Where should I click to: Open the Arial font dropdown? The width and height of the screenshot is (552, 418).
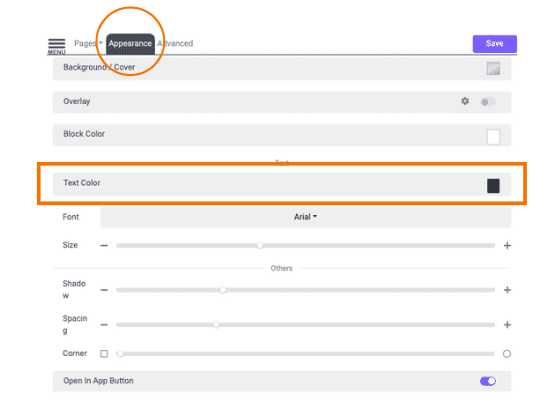point(306,217)
